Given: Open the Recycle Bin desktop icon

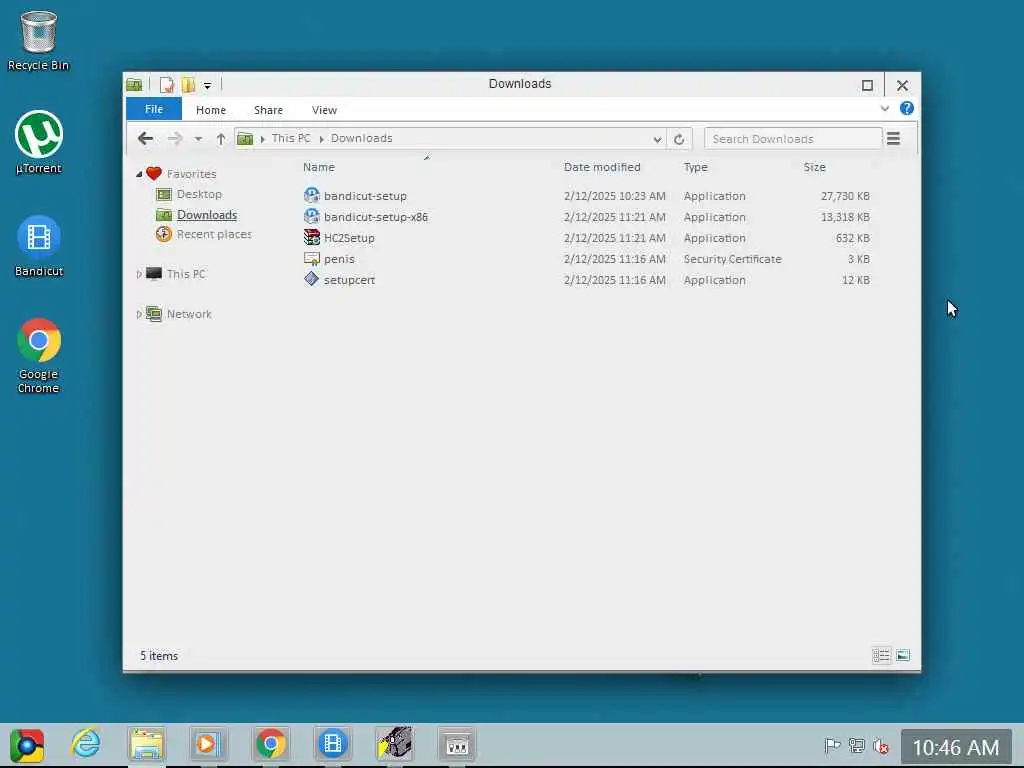Looking at the screenshot, I should coord(39,40).
